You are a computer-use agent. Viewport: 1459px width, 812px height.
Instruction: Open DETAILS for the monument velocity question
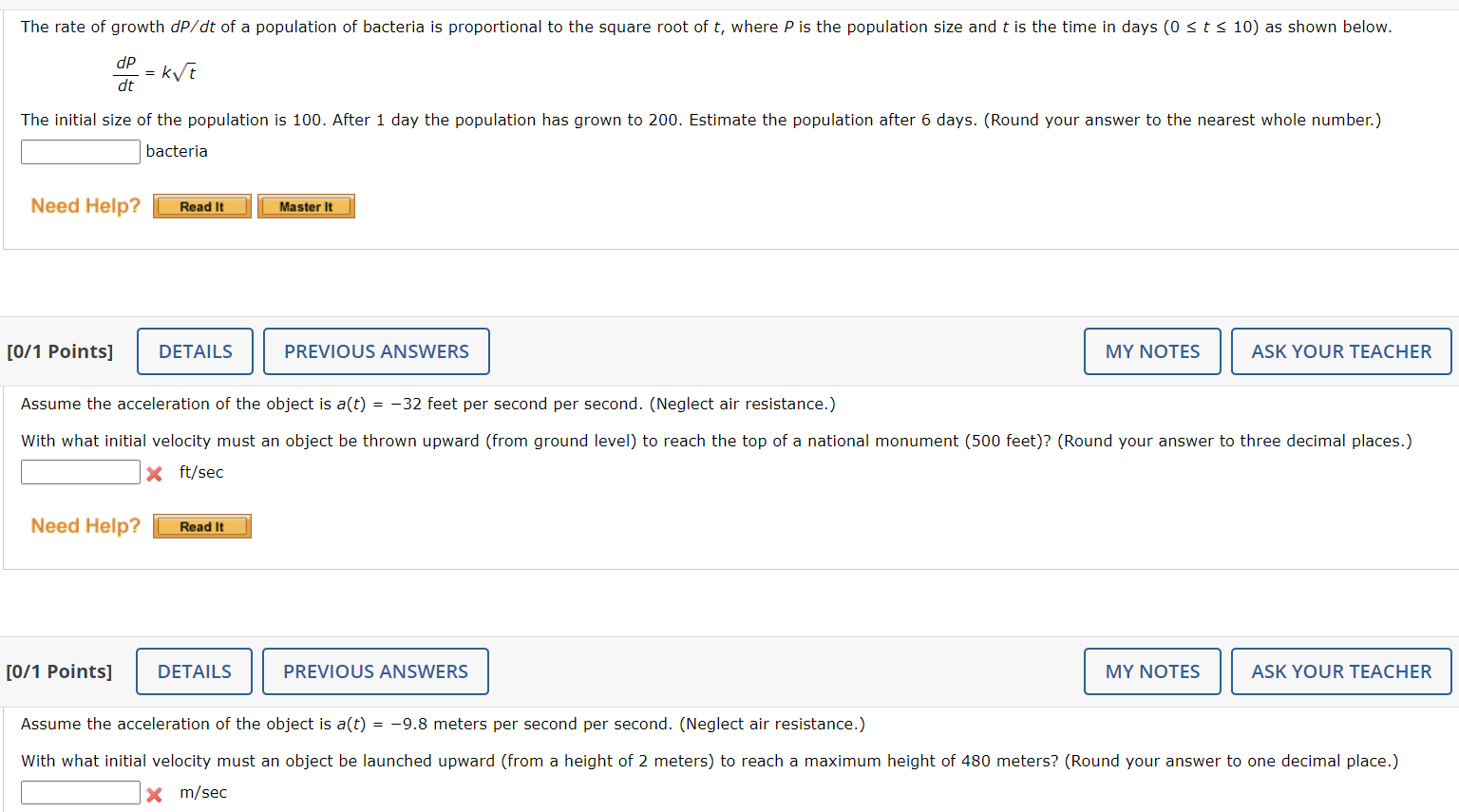point(195,351)
